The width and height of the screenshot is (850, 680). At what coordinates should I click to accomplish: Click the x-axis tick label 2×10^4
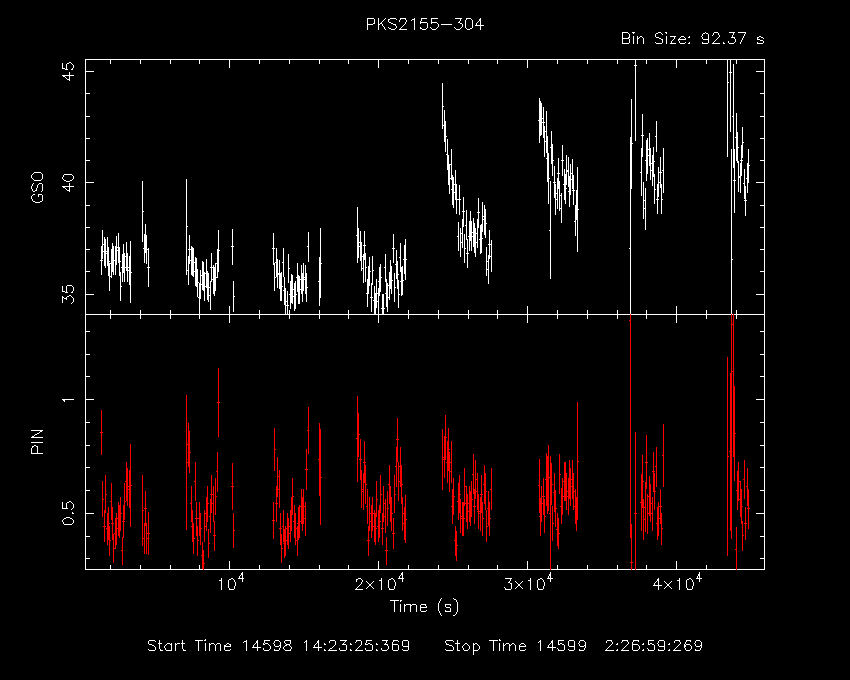tap(378, 583)
